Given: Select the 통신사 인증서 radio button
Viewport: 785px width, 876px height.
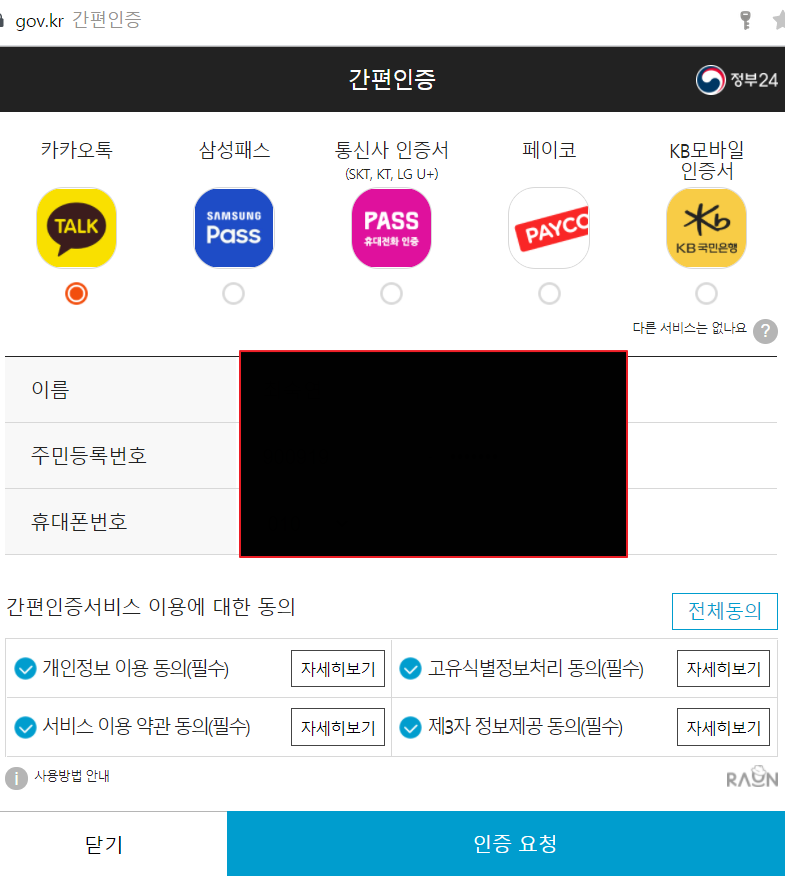Looking at the screenshot, I should pyautogui.click(x=391, y=293).
